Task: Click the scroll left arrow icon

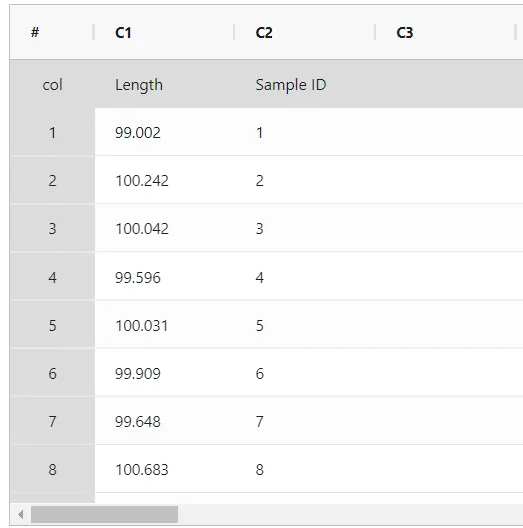Action: [x=21, y=514]
